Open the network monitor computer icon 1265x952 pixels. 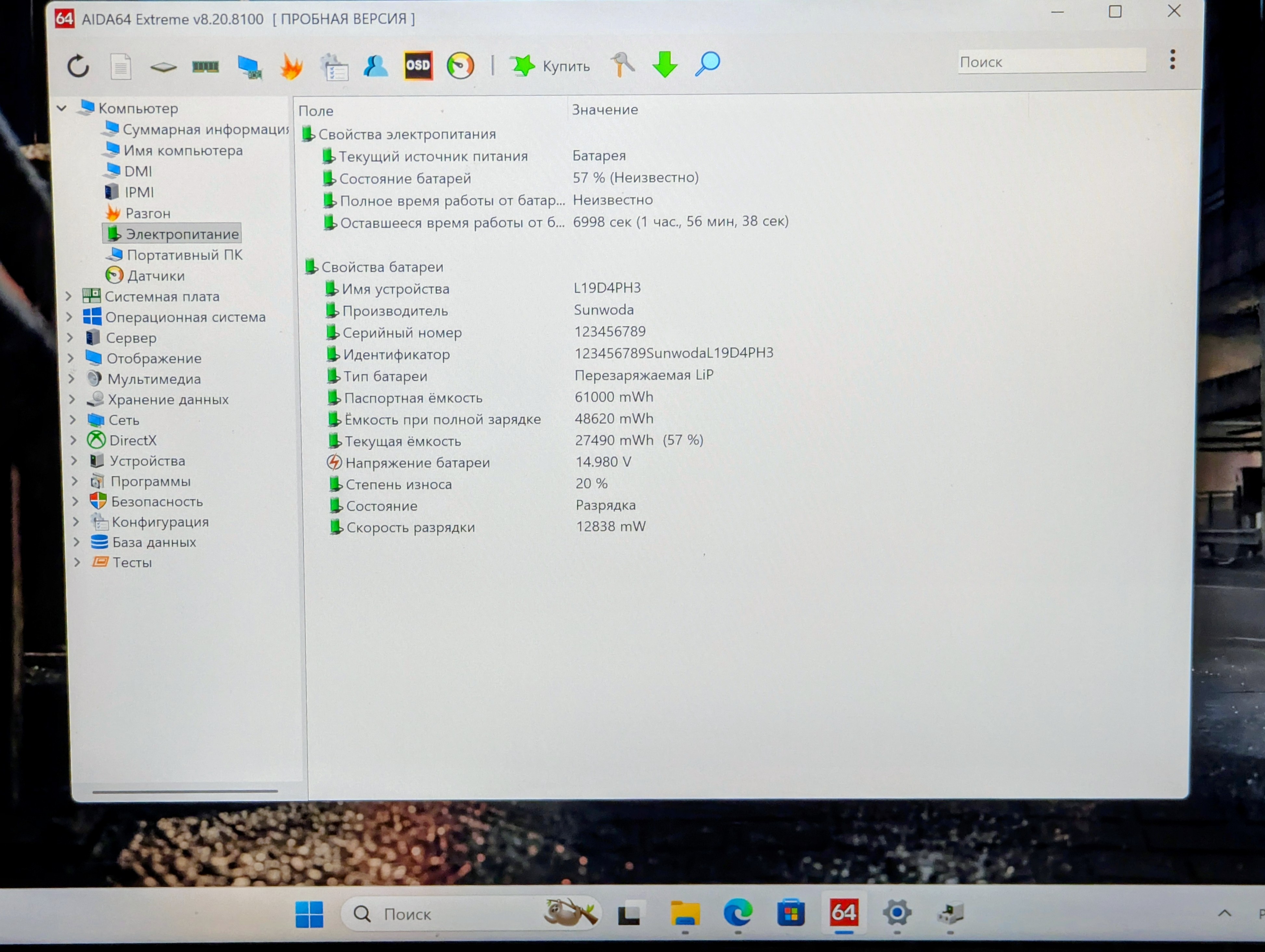pos(249,67)
